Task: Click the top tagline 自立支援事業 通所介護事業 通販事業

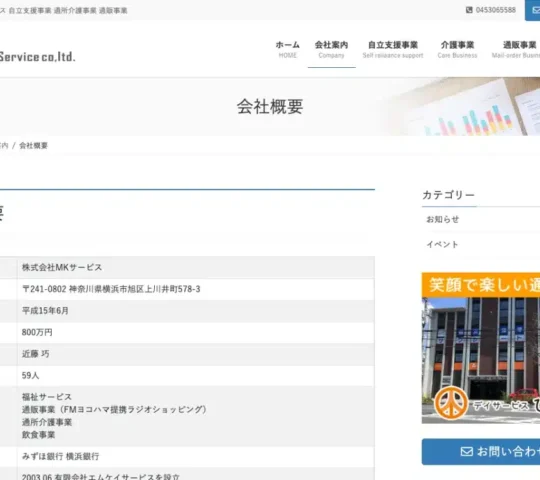Action: [x=68, y=10]
